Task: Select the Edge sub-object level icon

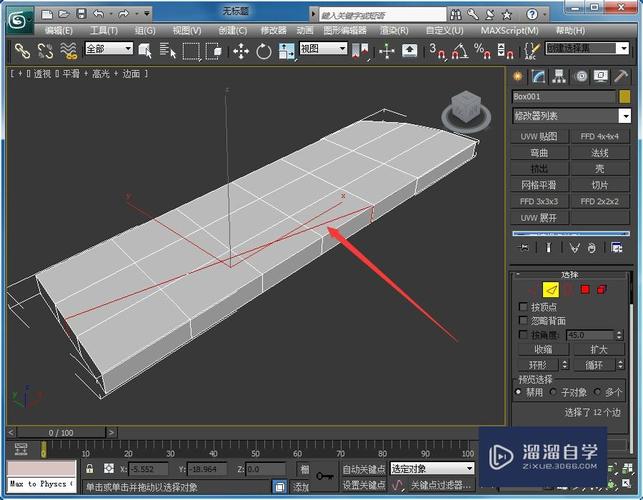Action: (549, 289)
